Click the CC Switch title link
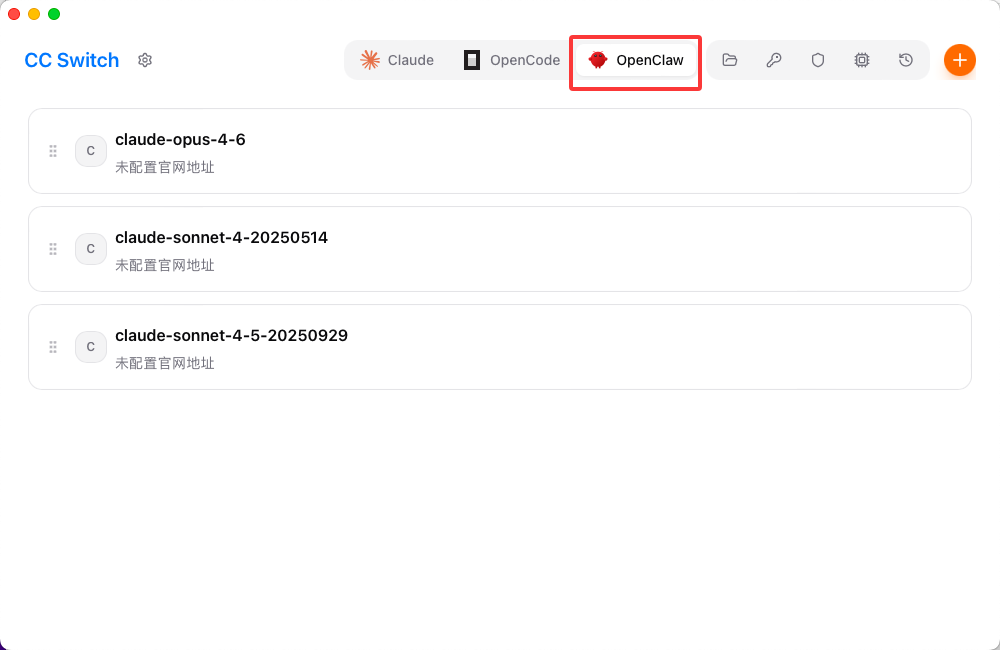 click(x=71, y=60)
